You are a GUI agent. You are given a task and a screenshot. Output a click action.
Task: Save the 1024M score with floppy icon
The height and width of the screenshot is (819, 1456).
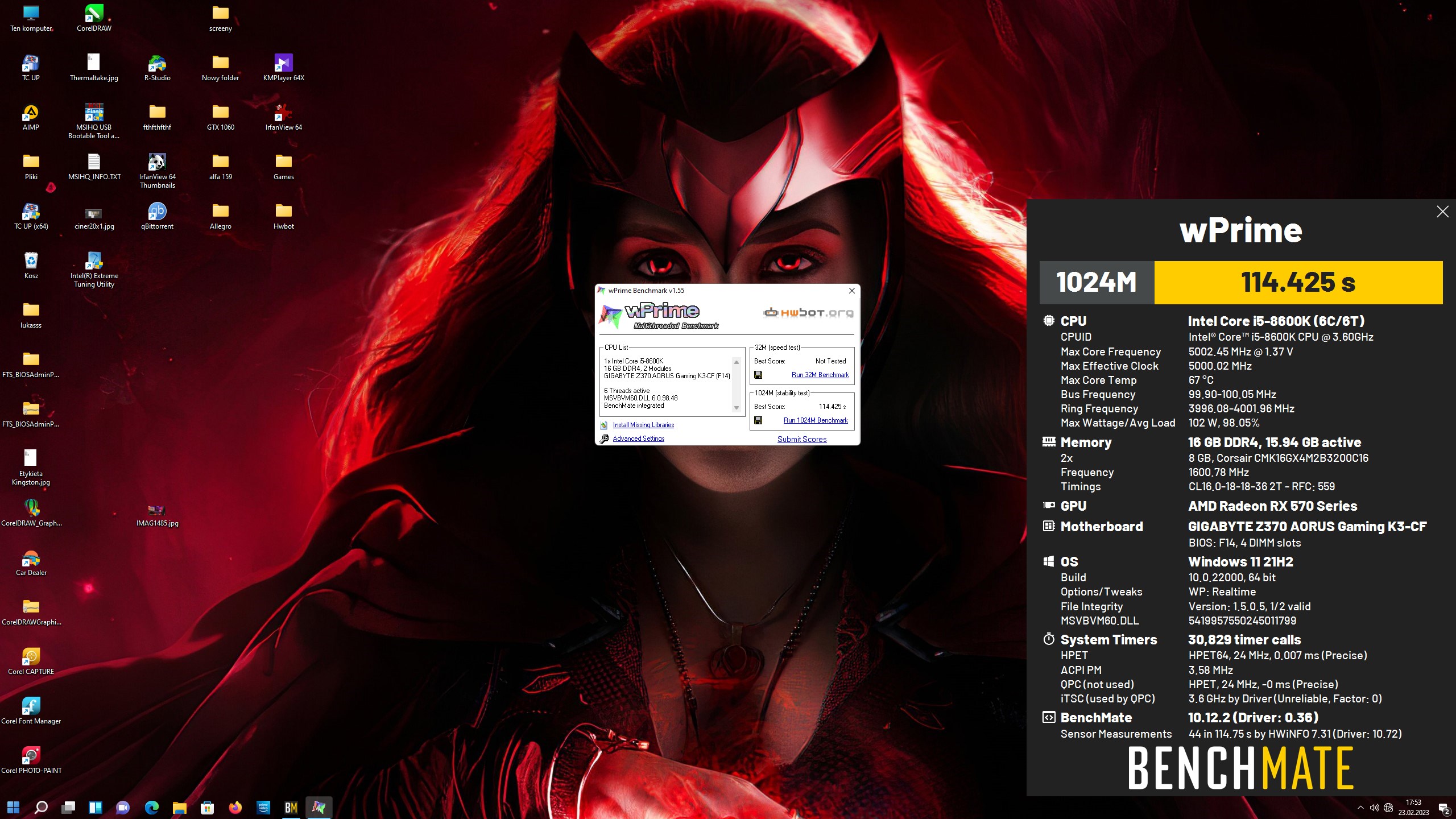coord(758,420)
